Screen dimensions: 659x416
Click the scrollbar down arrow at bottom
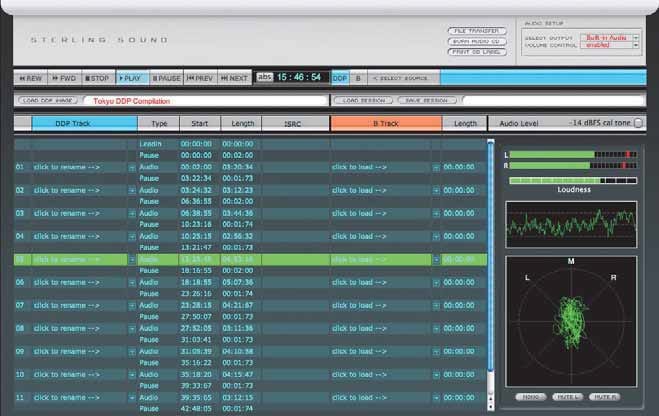(490, 407)
